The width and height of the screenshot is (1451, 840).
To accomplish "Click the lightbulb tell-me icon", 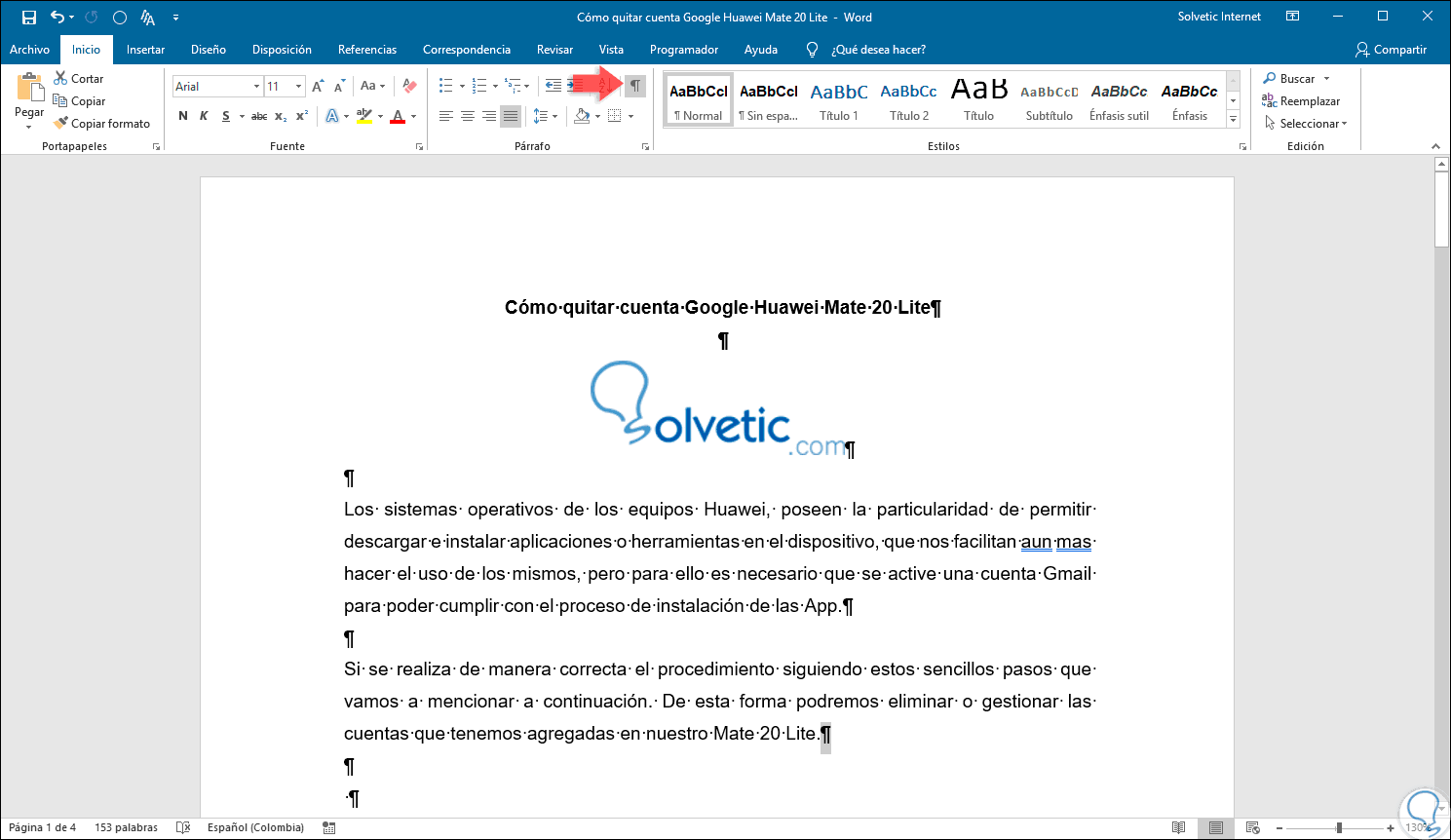I will 812,50.
